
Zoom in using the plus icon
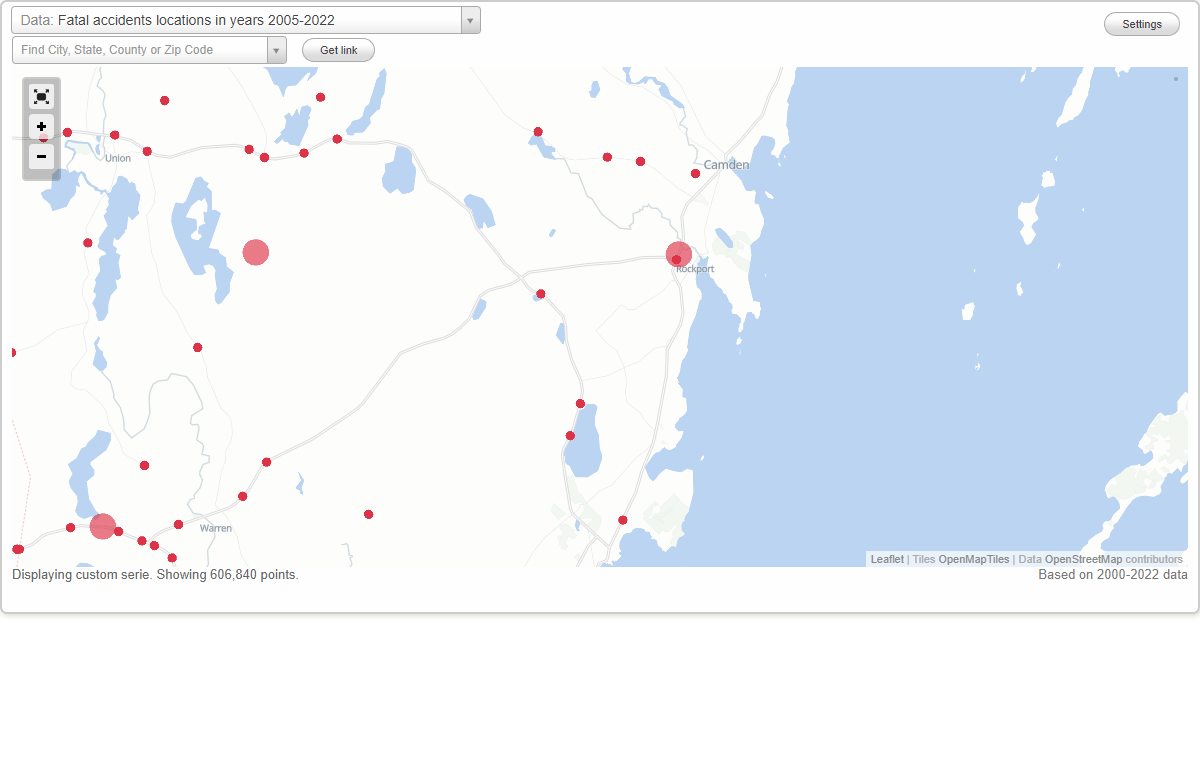click(41, 127)
